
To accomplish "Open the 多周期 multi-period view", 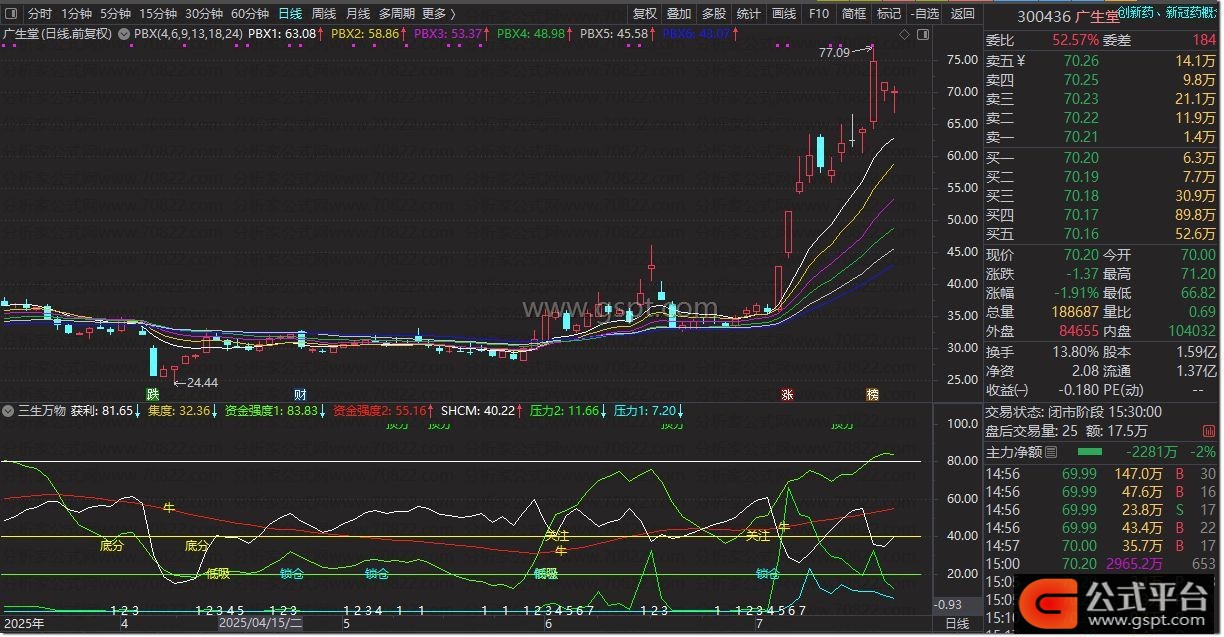I will (x=398, y=14).
